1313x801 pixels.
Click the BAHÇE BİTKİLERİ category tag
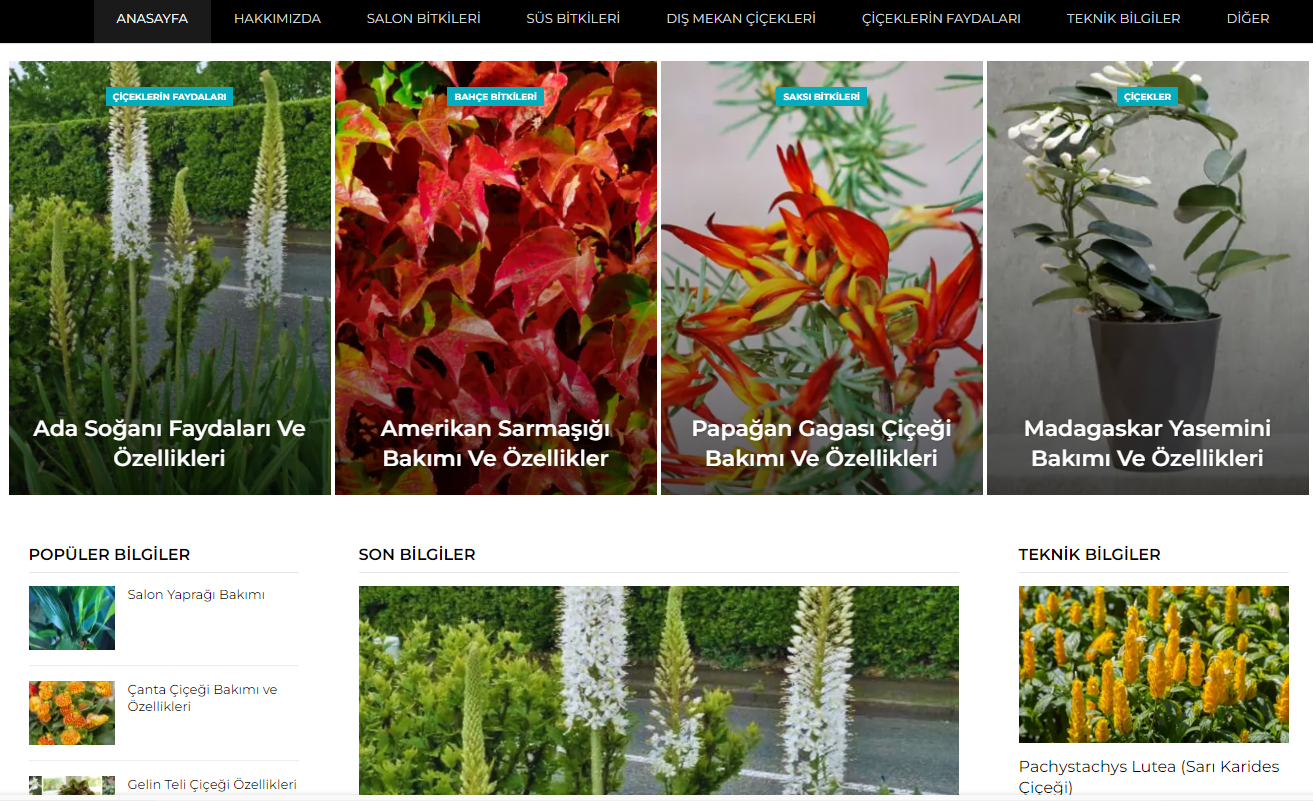pos(496,97)
